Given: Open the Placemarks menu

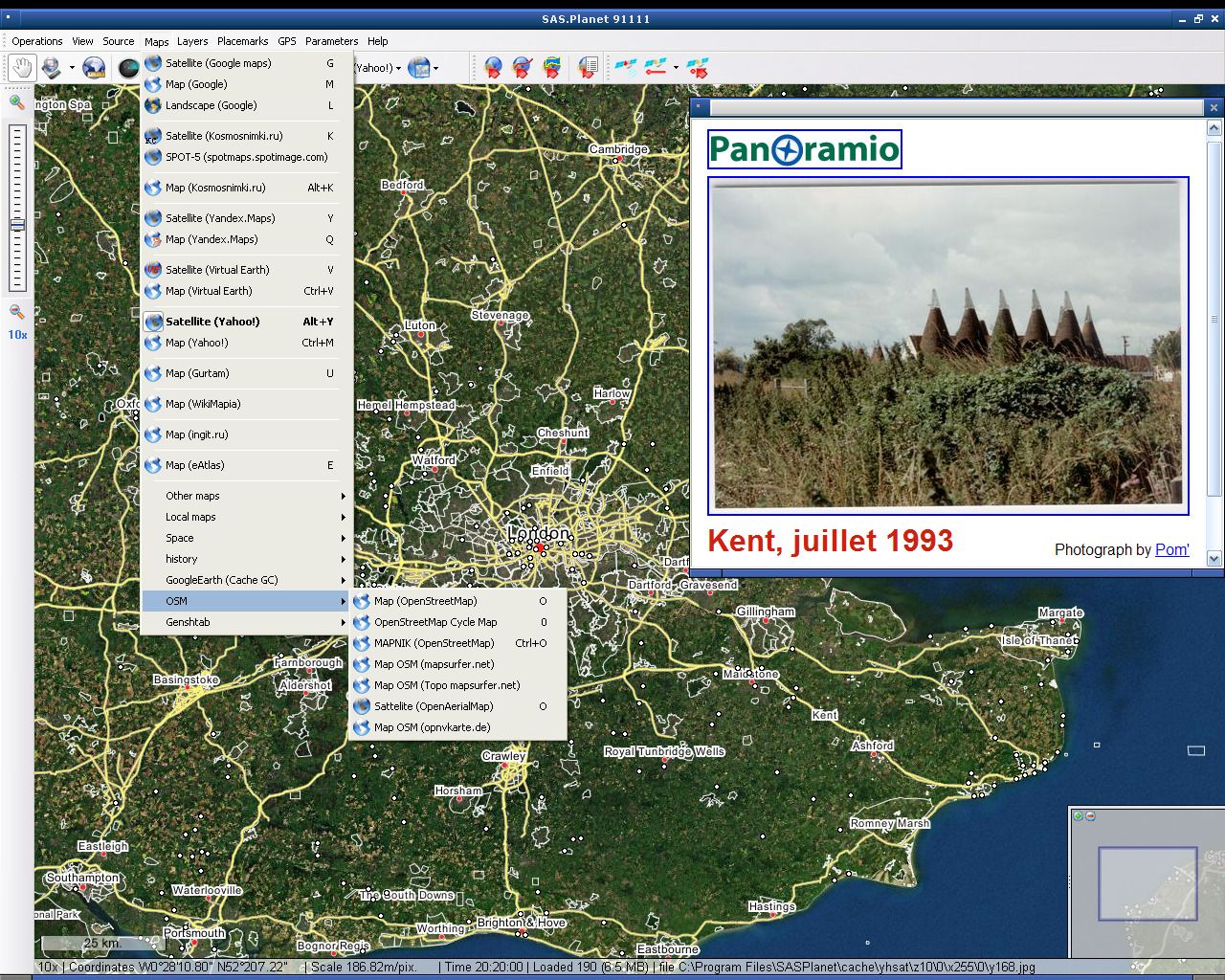Looking at the screenshot, I should point(242,41).
